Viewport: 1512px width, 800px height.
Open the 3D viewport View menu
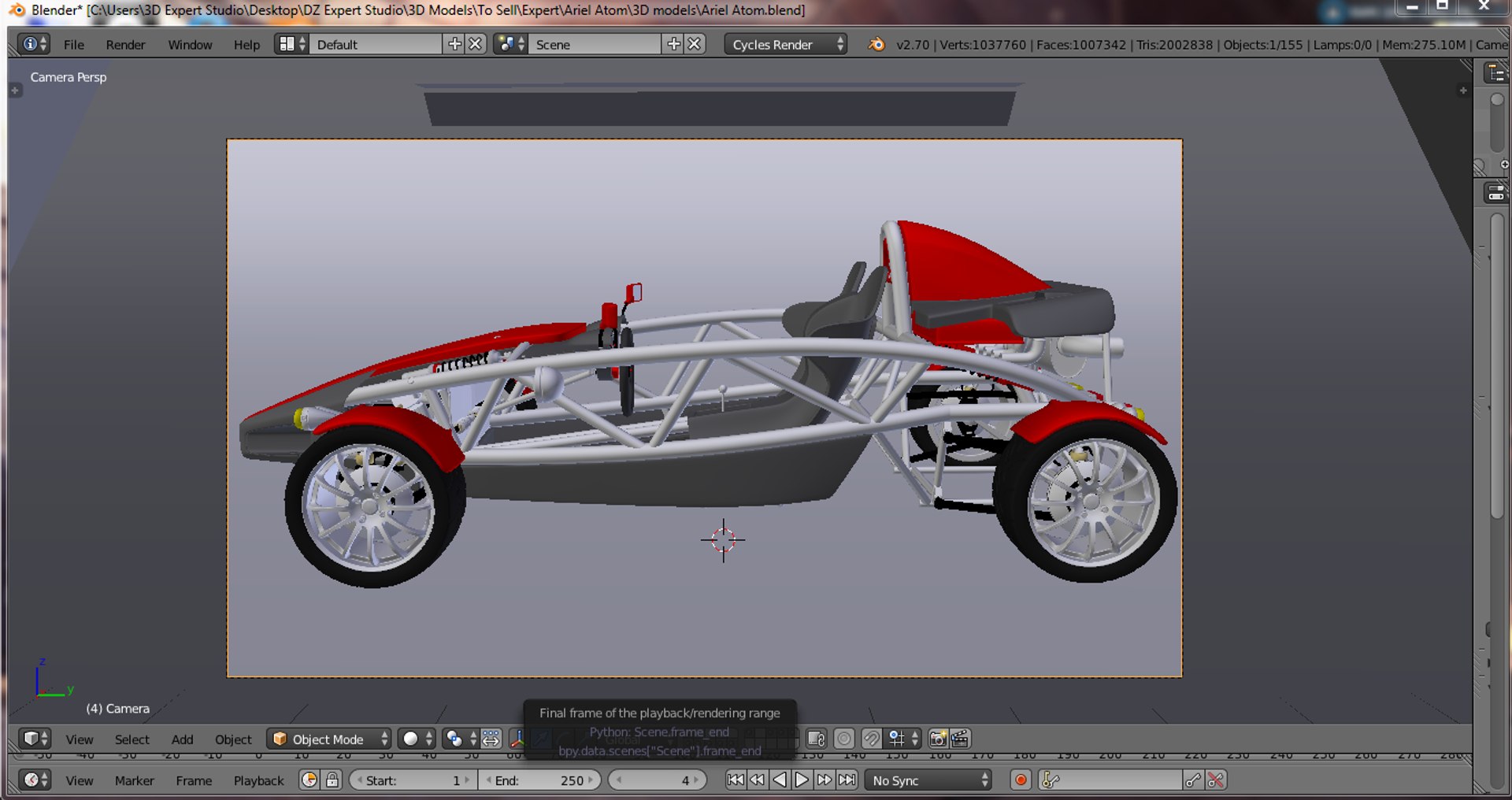(x=80, y=739)
